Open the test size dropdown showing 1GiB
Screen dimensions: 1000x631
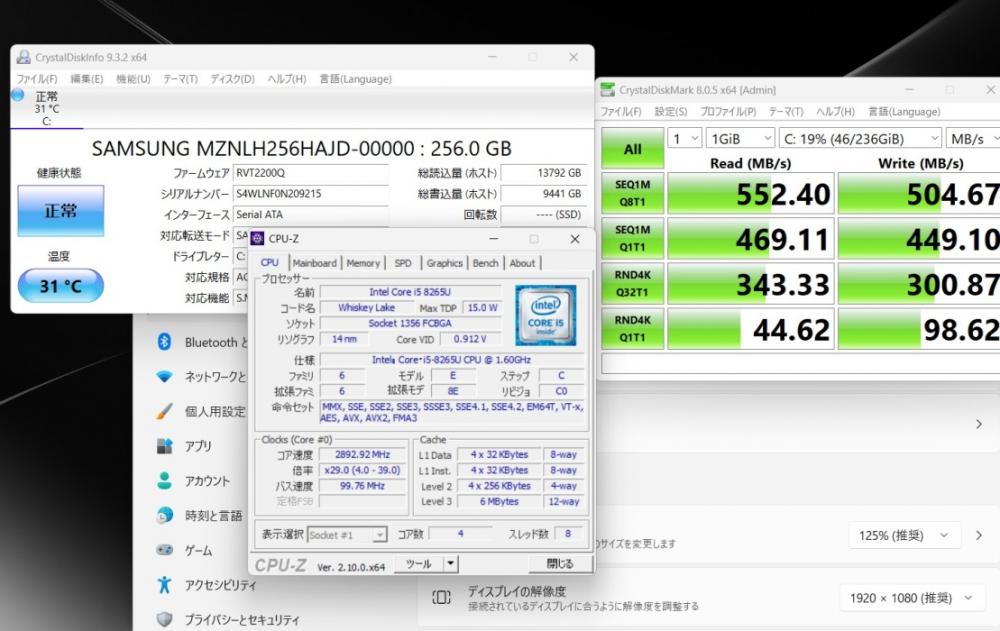coord(740,138)
